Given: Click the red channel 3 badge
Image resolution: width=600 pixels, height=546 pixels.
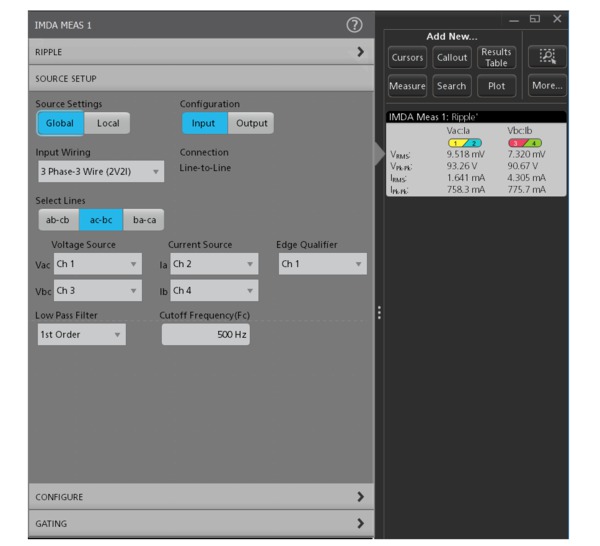Looking at the screenshot, I should pyautogui.click(x=517, y=143).
